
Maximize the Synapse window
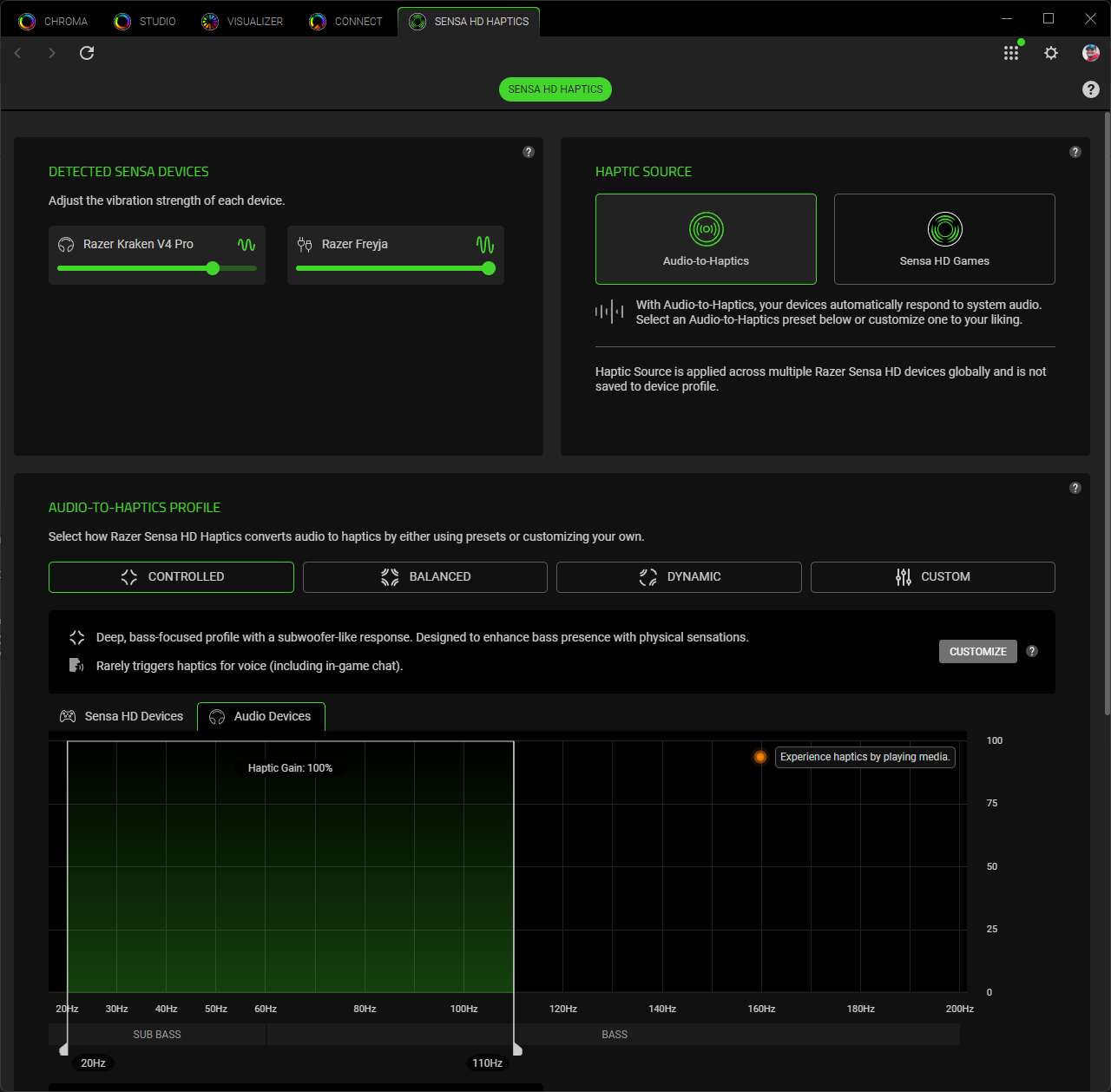pos(1049,18)
